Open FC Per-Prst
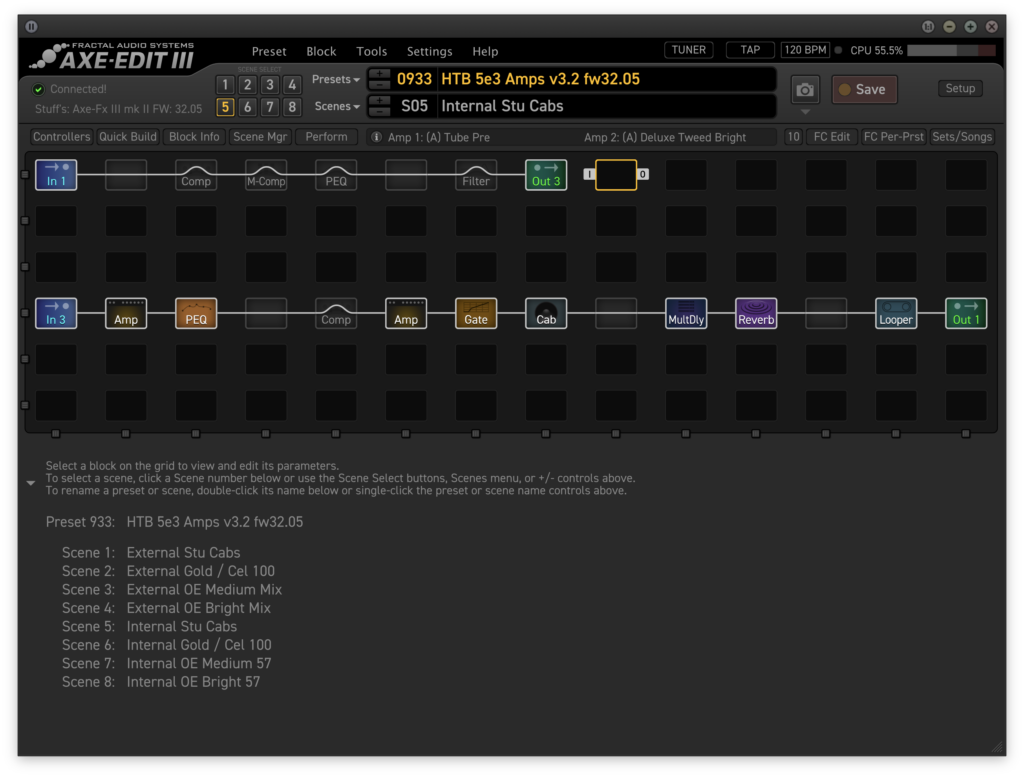The width and height of the screenshot is (1024, 777). click(x=893, y=137)
